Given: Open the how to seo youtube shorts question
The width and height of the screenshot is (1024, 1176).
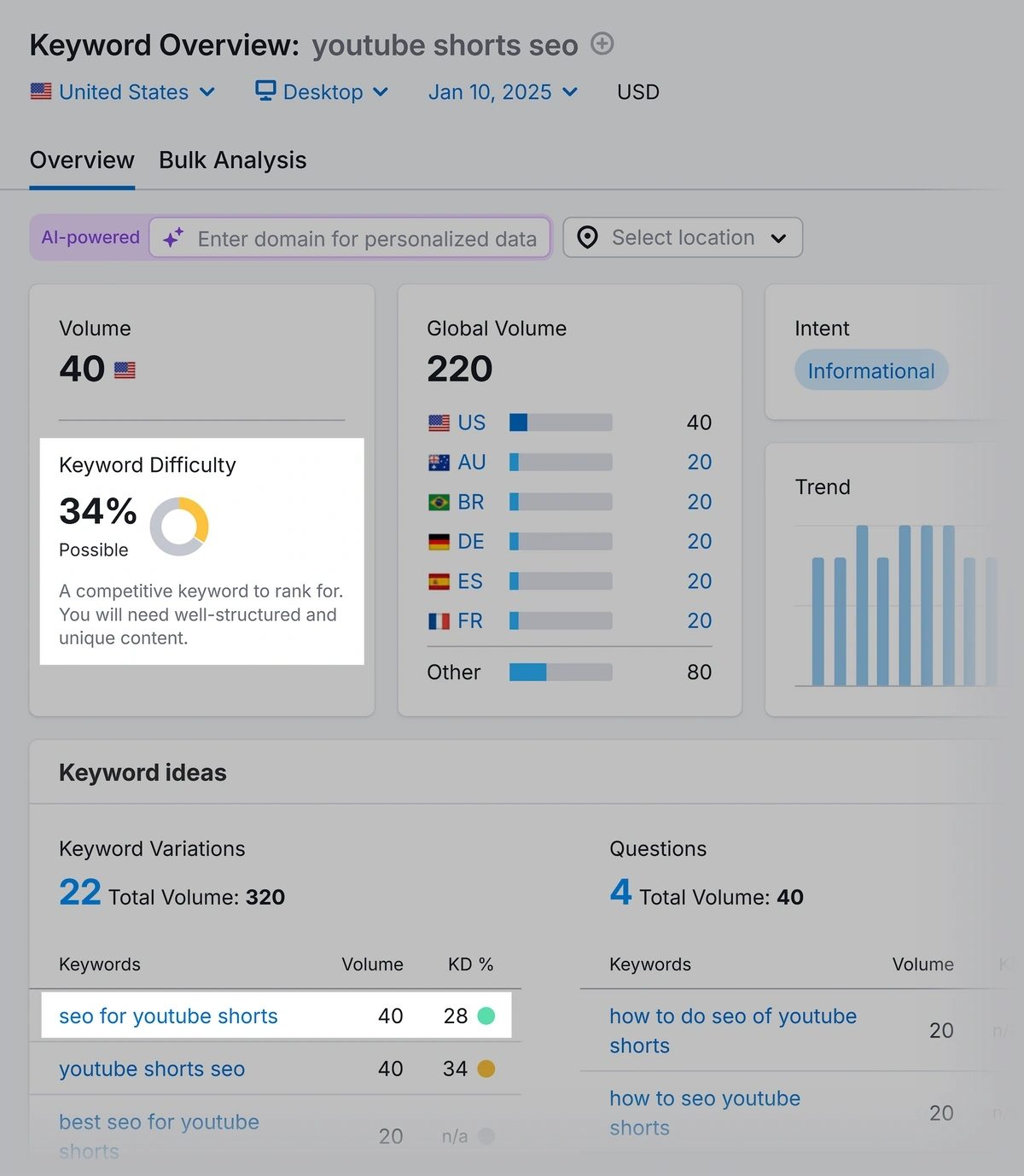Looking at the screenshot, I should [x=705, y=1113].
